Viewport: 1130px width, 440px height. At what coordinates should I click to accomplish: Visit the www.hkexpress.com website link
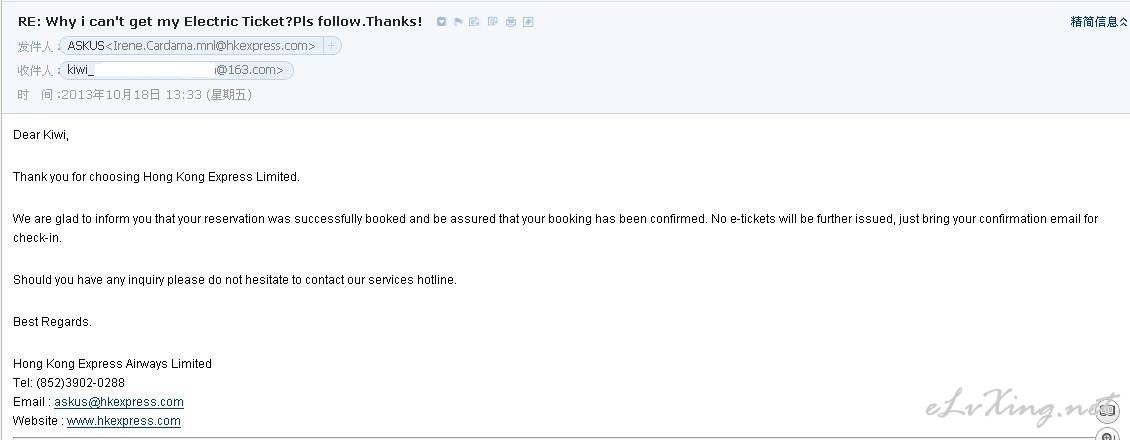(124, 421)
